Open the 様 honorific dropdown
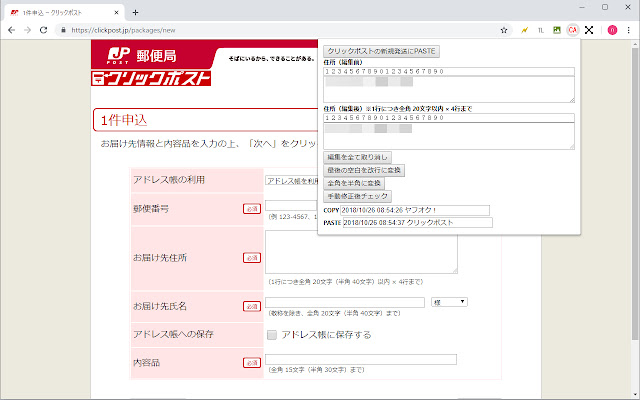The image size is (640, 400). click(449, 302)
